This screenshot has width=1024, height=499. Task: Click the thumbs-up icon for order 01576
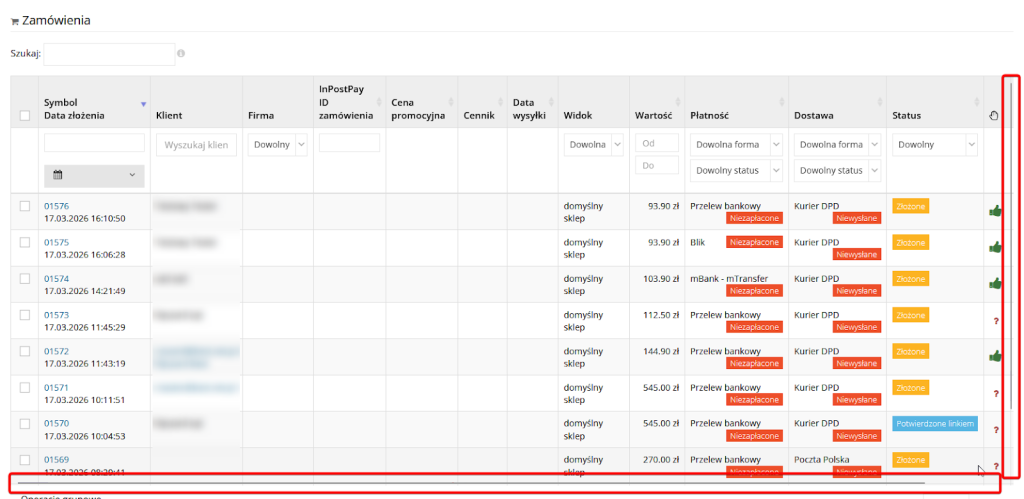tap(995, 211)
